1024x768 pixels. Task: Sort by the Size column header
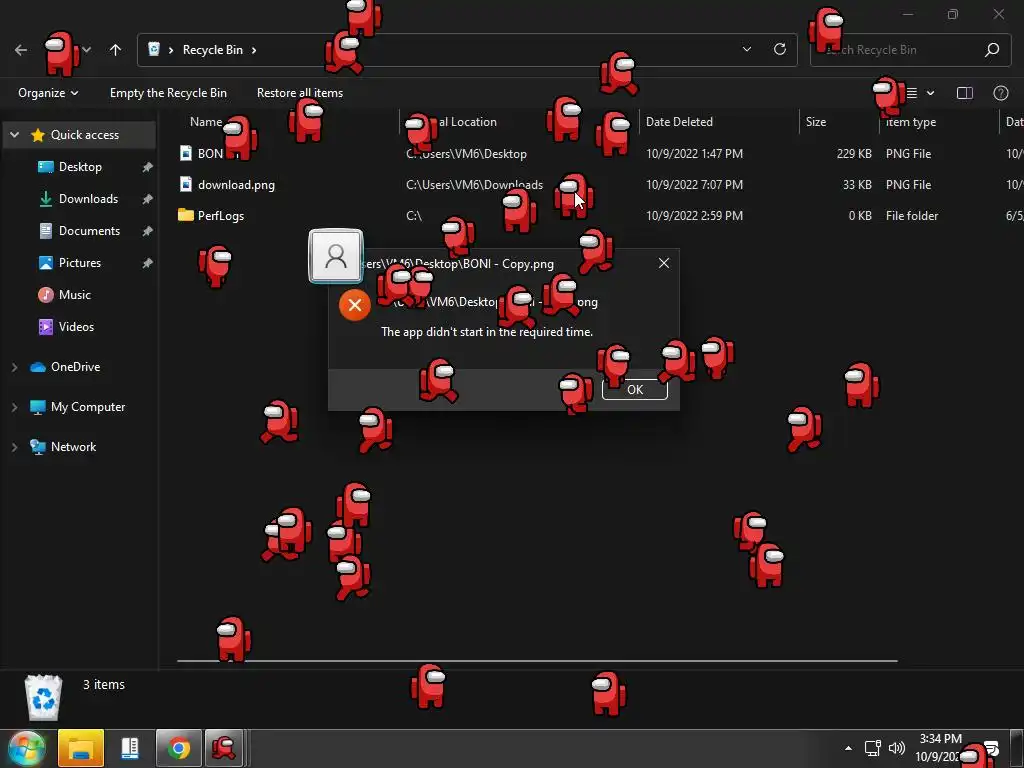816,121
